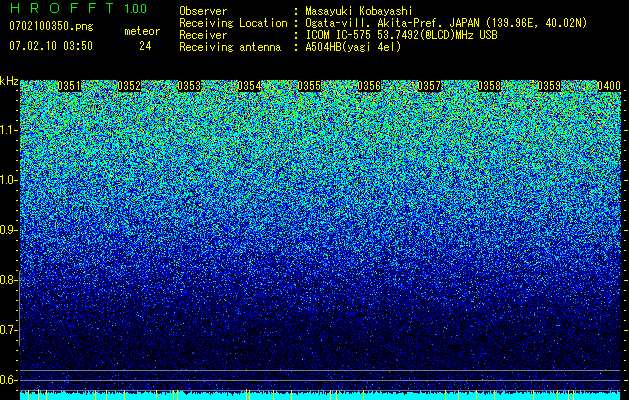Click observer name Masayuki Kobayashi
The image size is (629, 400).
click(x=359, y=11)
